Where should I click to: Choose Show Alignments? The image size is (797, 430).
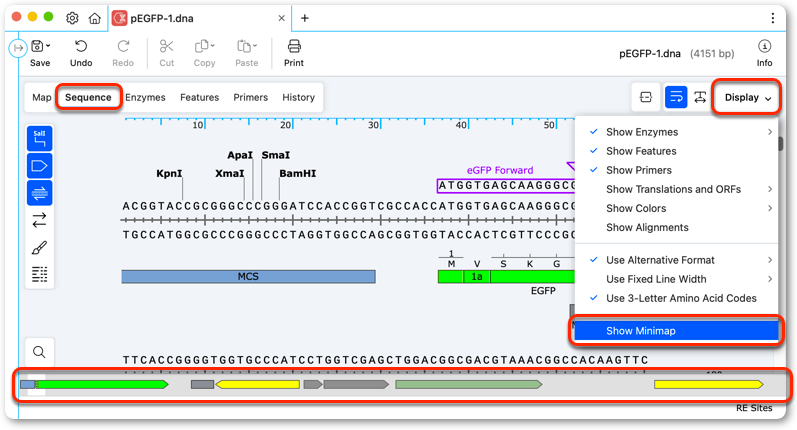click(677, 227)
